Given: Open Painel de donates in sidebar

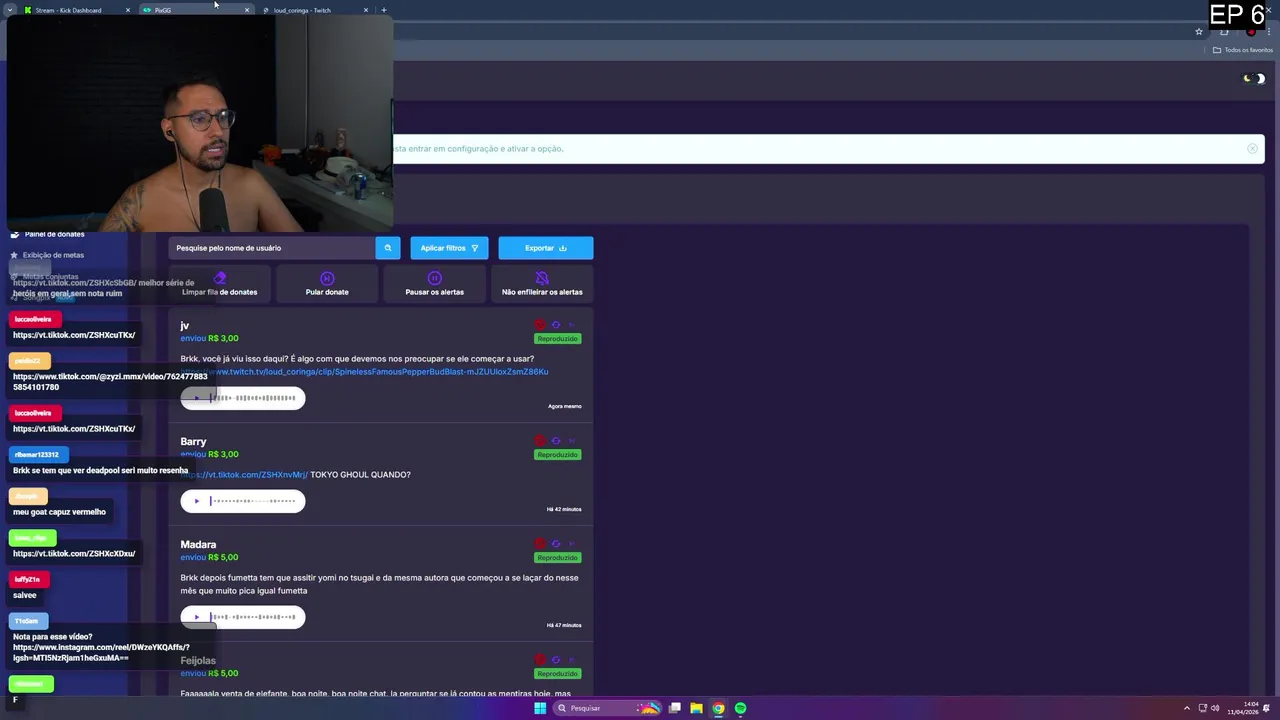Looking at the screenshot, I should tap(48, 234).
